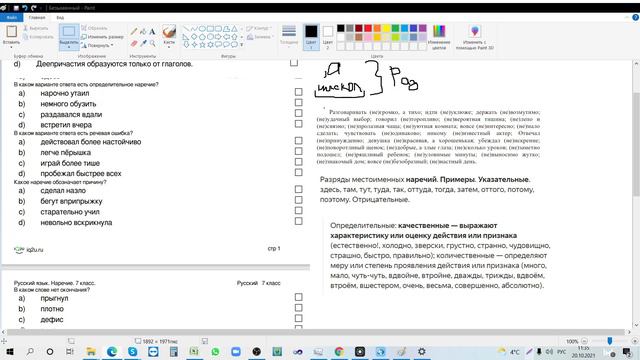The width and height of the screenshot is (640, 360).
Task: Open Изменить размер resize dialog
Action: 102,37
